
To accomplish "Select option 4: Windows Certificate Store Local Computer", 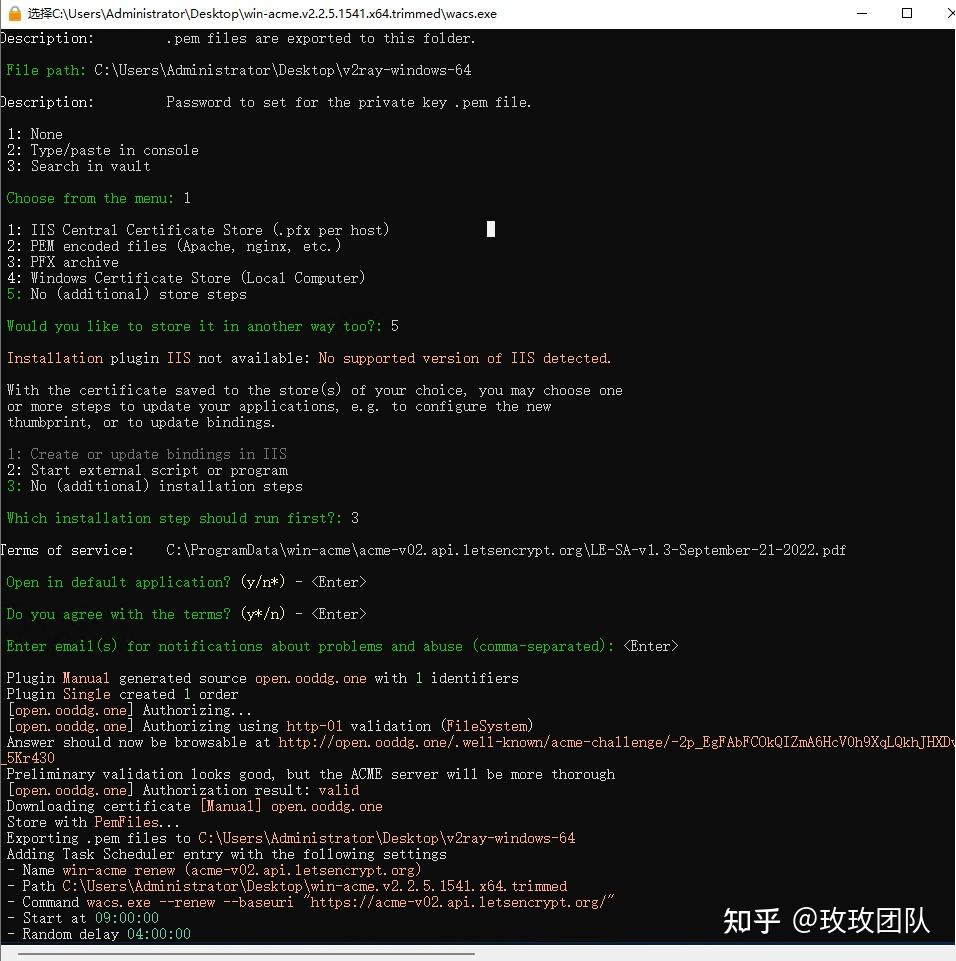I will pos(185,277).
